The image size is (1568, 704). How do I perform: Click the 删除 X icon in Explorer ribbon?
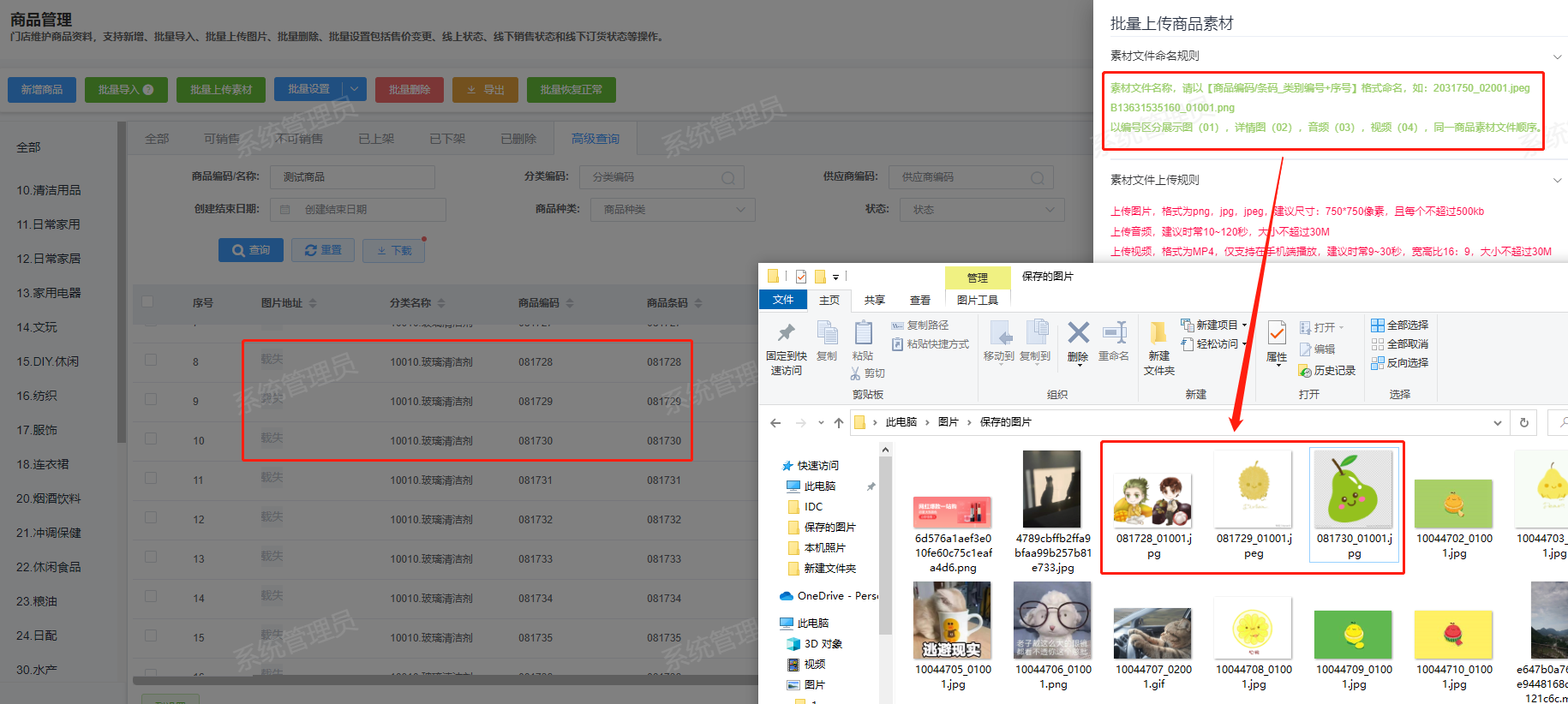click(1078, 332)
